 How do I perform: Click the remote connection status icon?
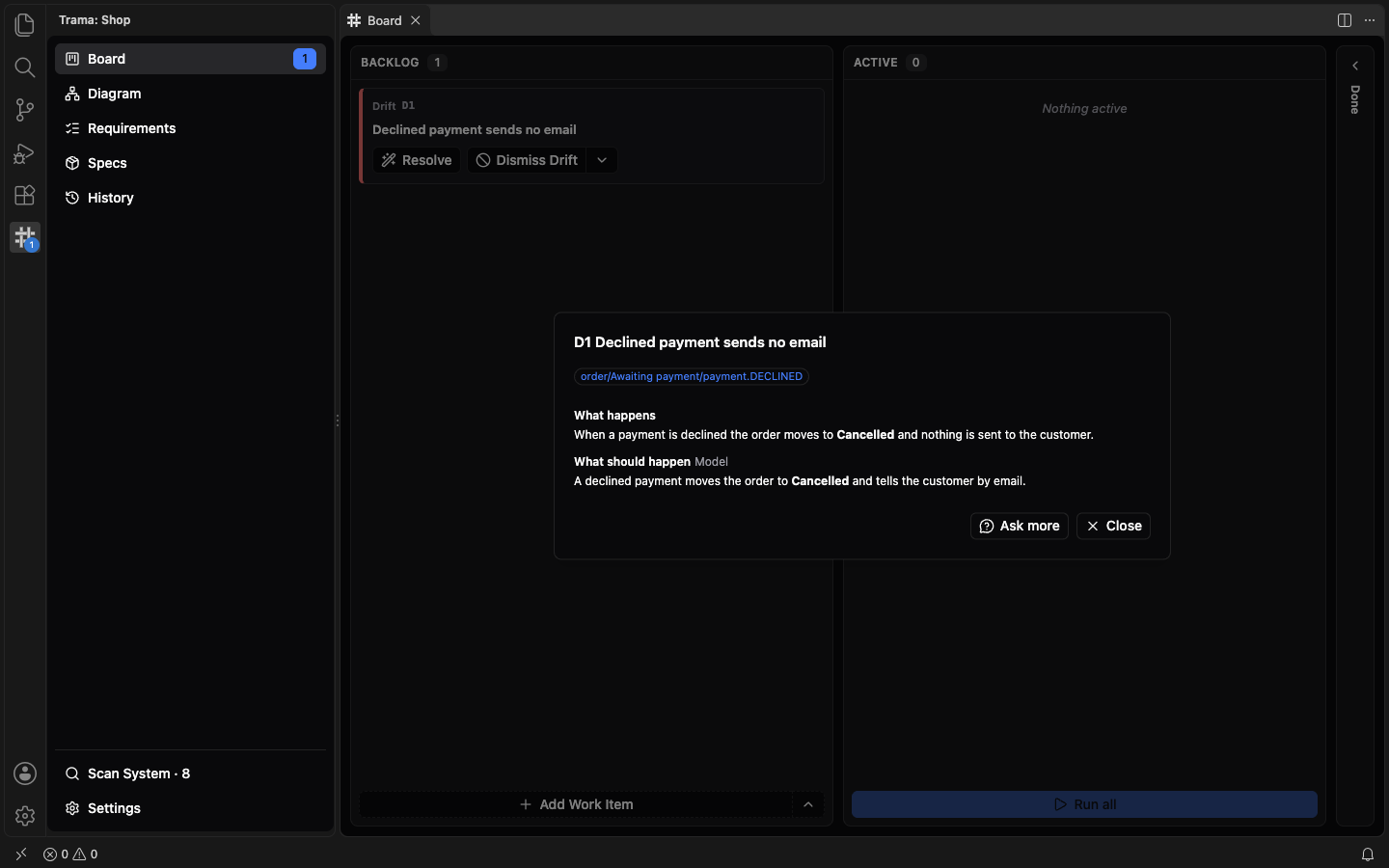click(21, 854)
